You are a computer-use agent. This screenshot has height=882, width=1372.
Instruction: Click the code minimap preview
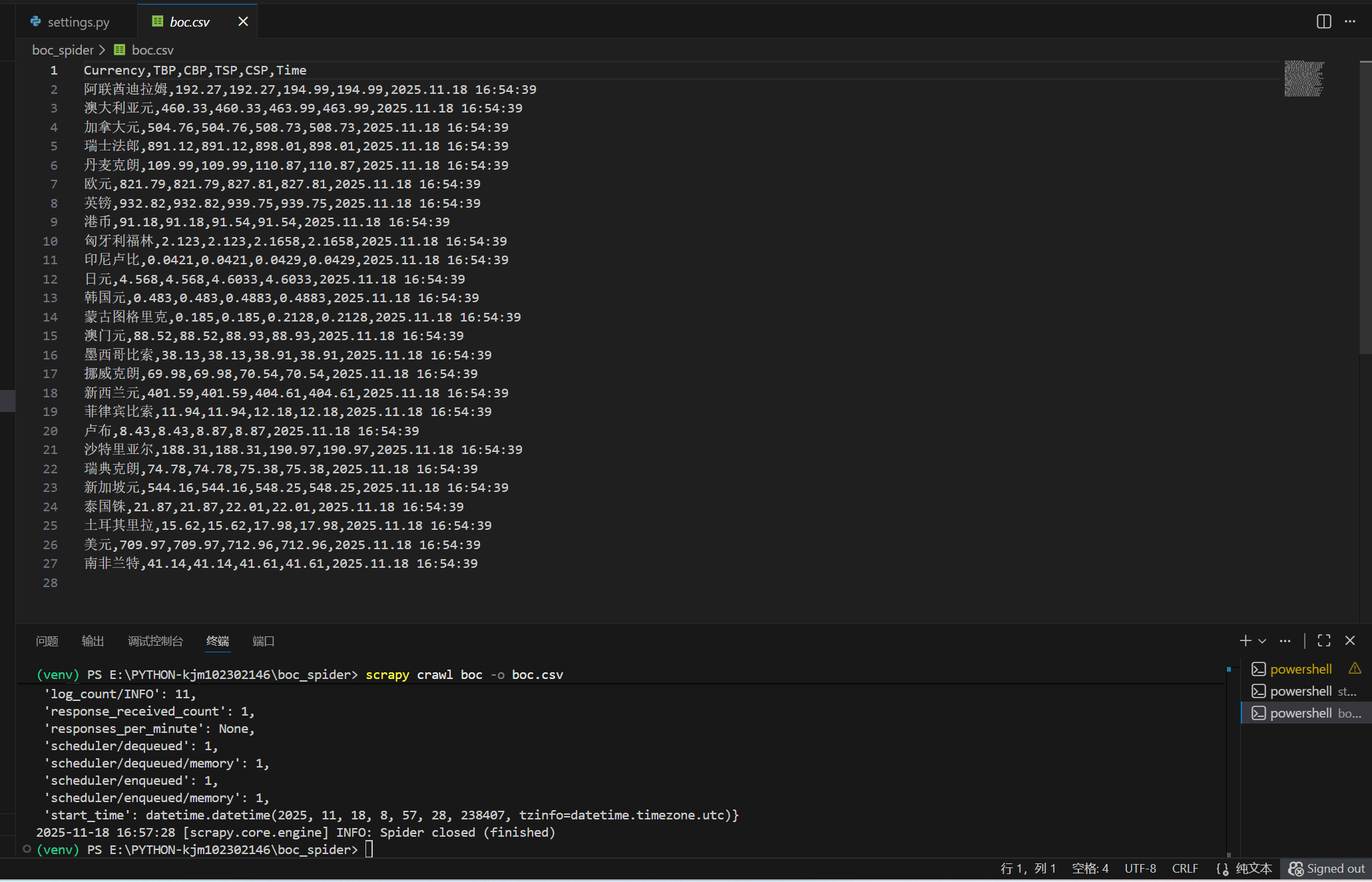(1303, 79)
